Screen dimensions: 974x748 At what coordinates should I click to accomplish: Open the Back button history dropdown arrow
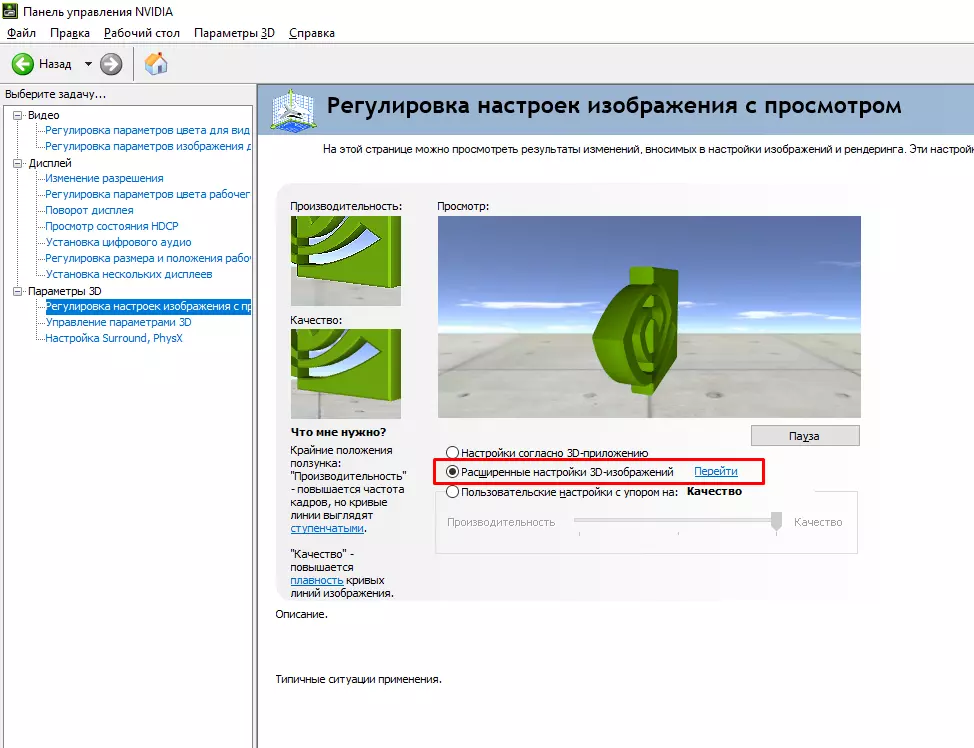point(88,64)
